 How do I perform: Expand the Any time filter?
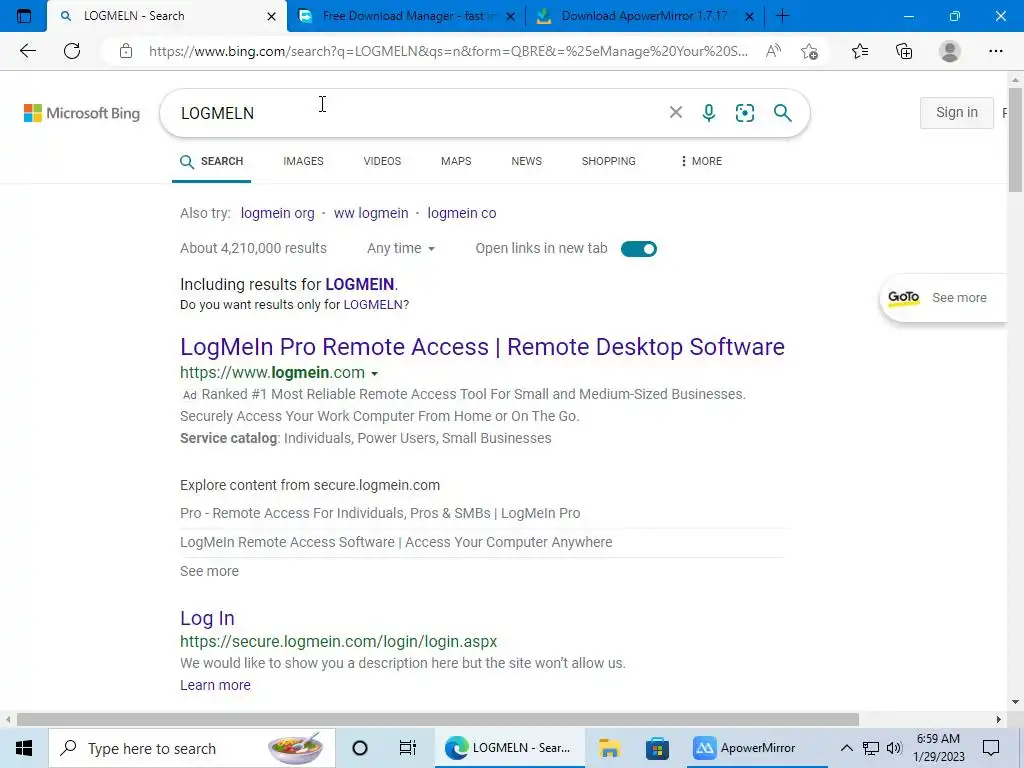click(400, 248)
